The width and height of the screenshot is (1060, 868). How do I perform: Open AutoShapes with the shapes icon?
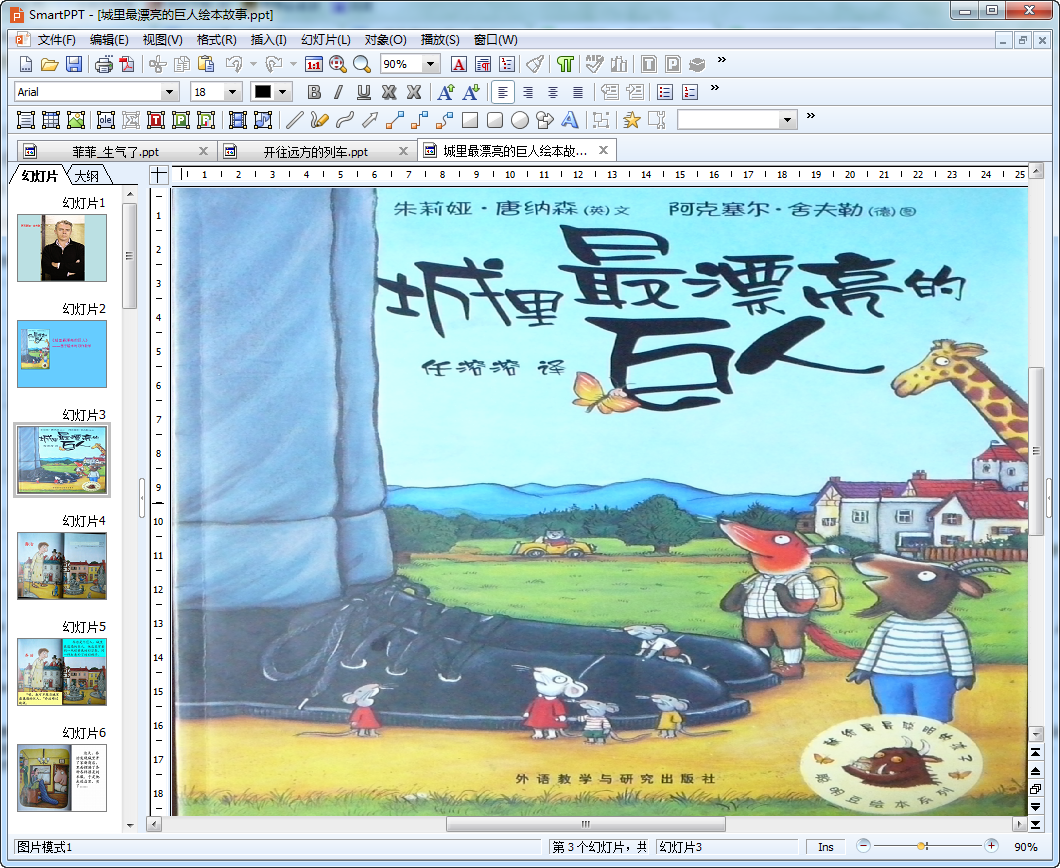point(545,120)
